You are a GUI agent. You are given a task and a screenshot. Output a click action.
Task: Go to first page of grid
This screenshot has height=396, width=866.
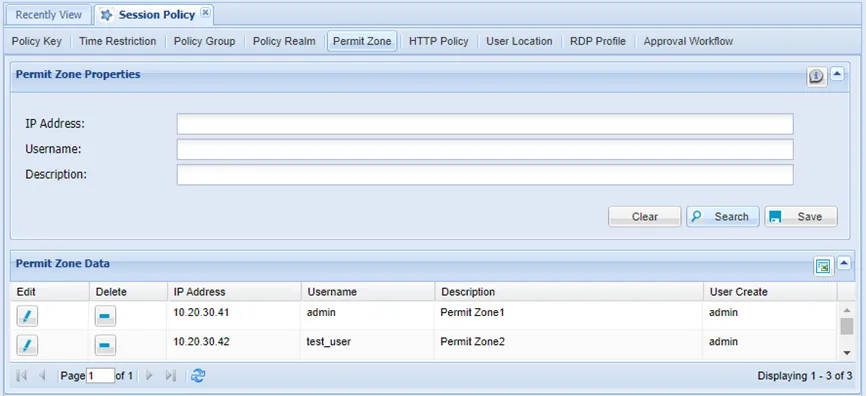tap(22, 376)
